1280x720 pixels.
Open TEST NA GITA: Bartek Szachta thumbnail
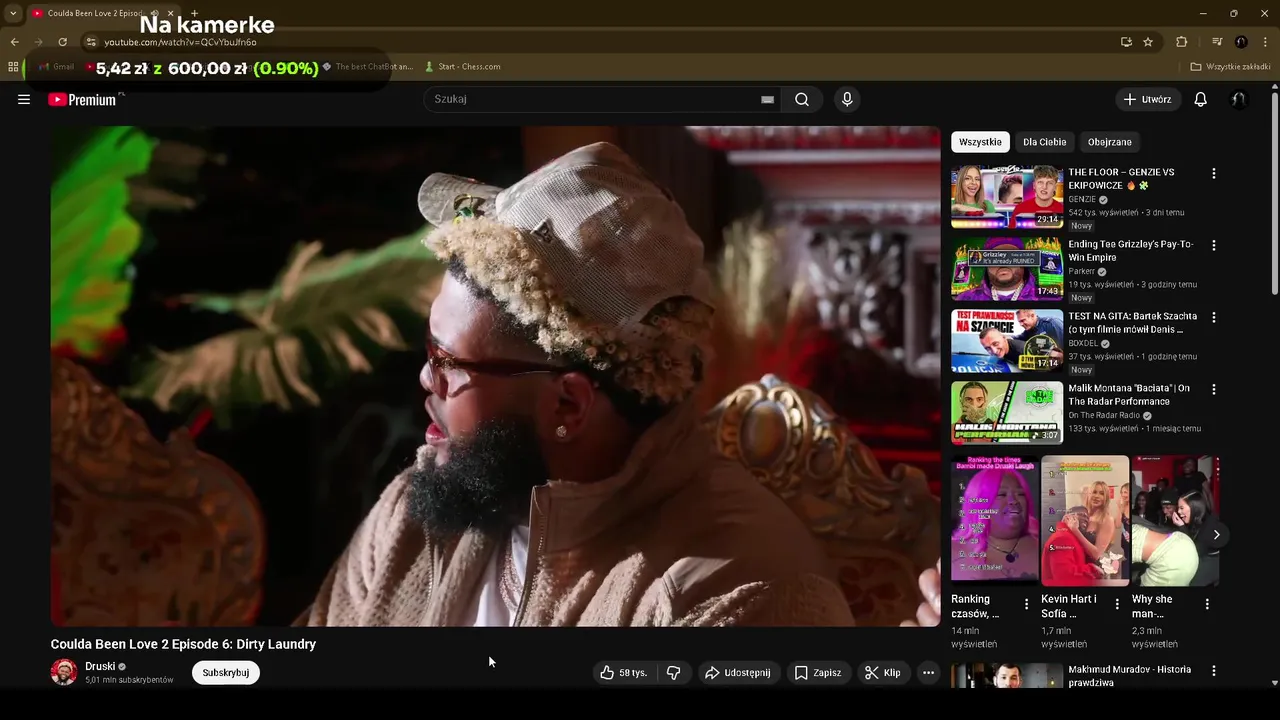pos(1007,341)
